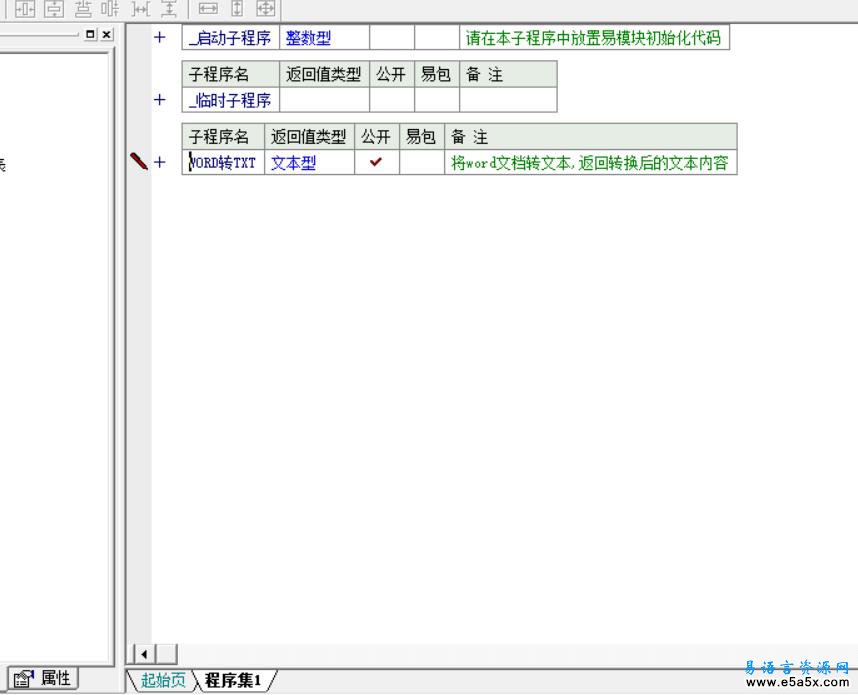Click the center vertically in window icon
The image size is (858, 695).
point(54,9)
